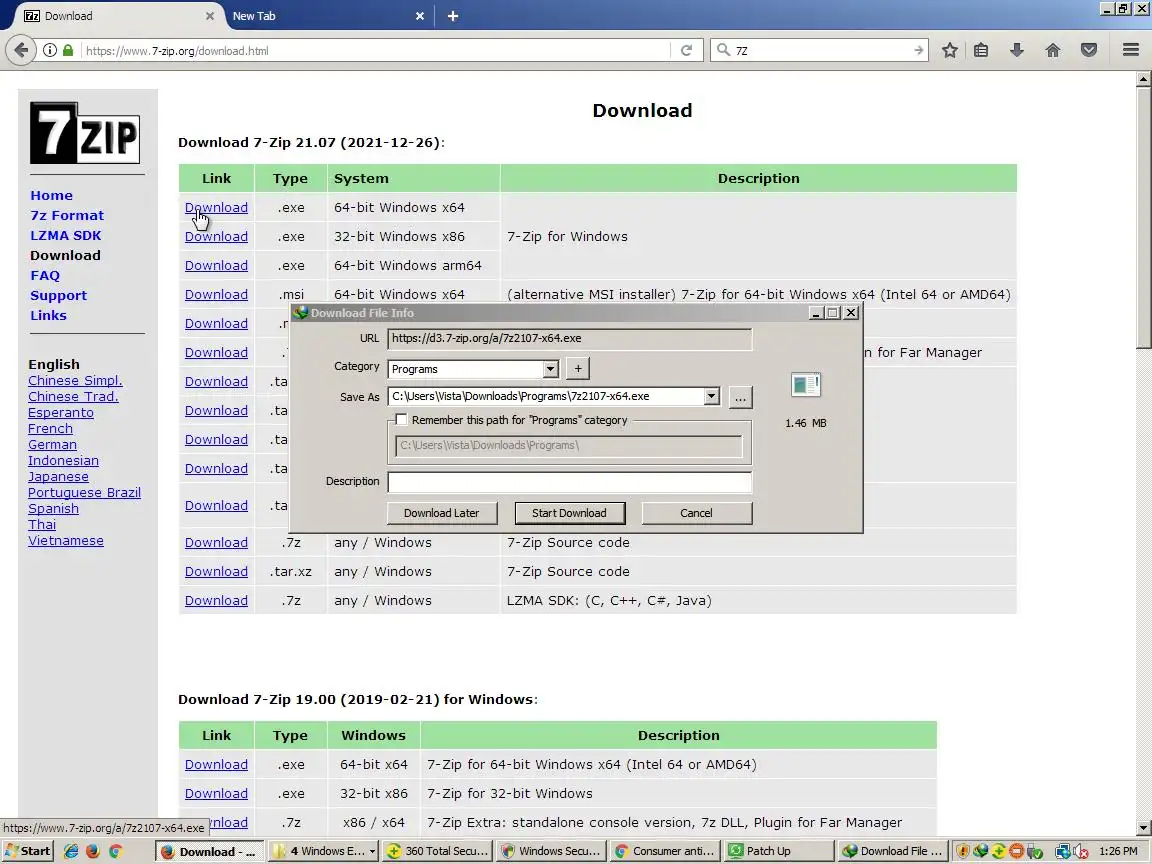The width and height of the screenshot is (1152, 864).
Task: Click the search go arrow in search box
Action: pyautogui.click(x=918, y=50)
